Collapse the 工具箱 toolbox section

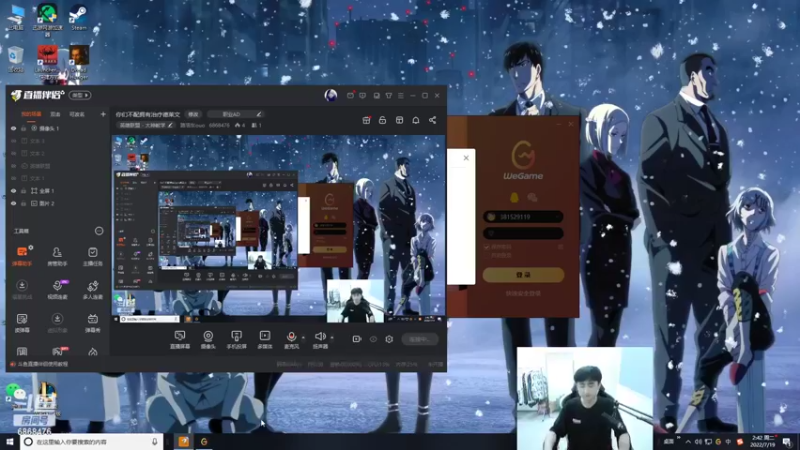pyautogui.click(x=99, y=231)
